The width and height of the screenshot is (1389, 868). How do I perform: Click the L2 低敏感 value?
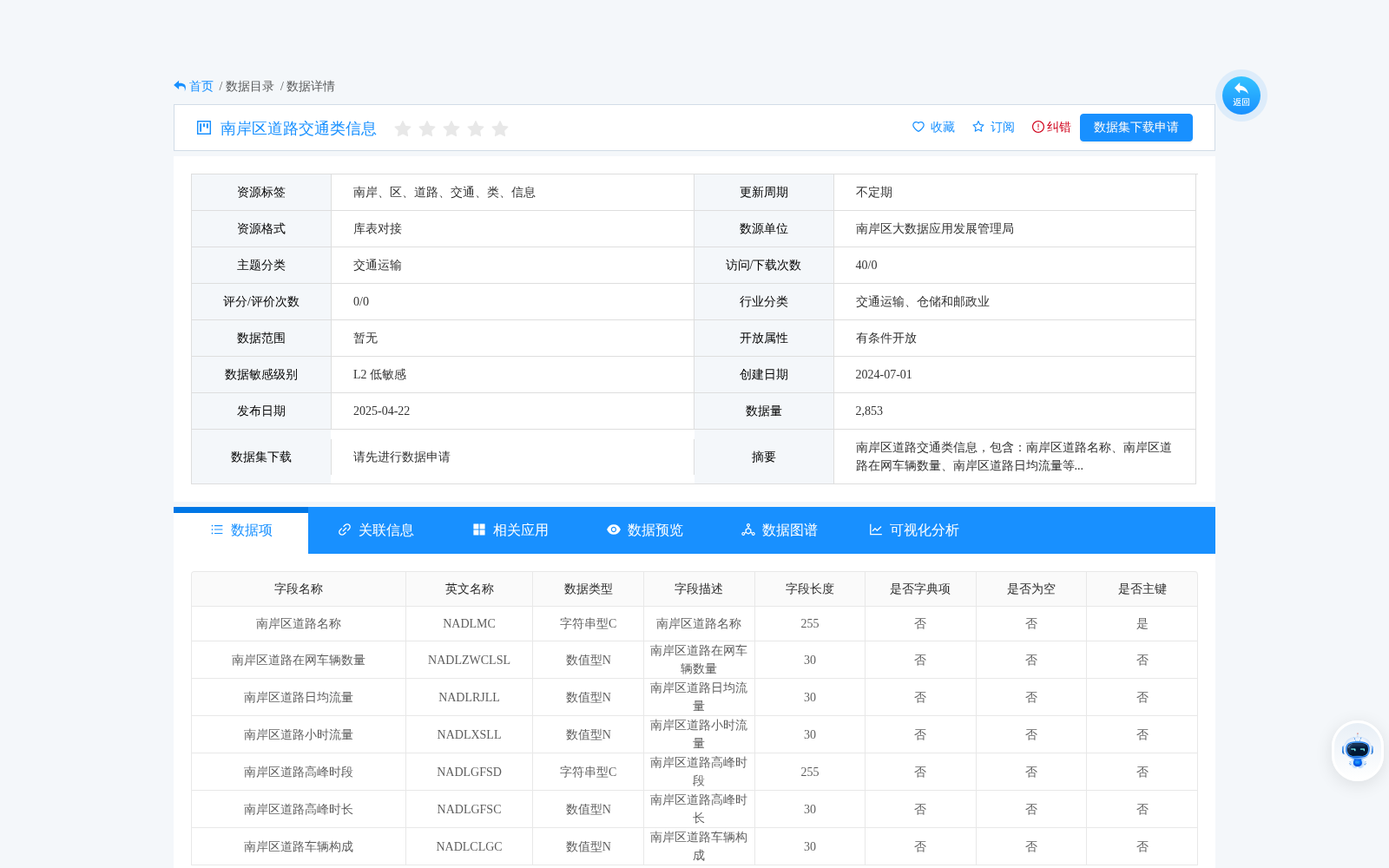[379, 375]
